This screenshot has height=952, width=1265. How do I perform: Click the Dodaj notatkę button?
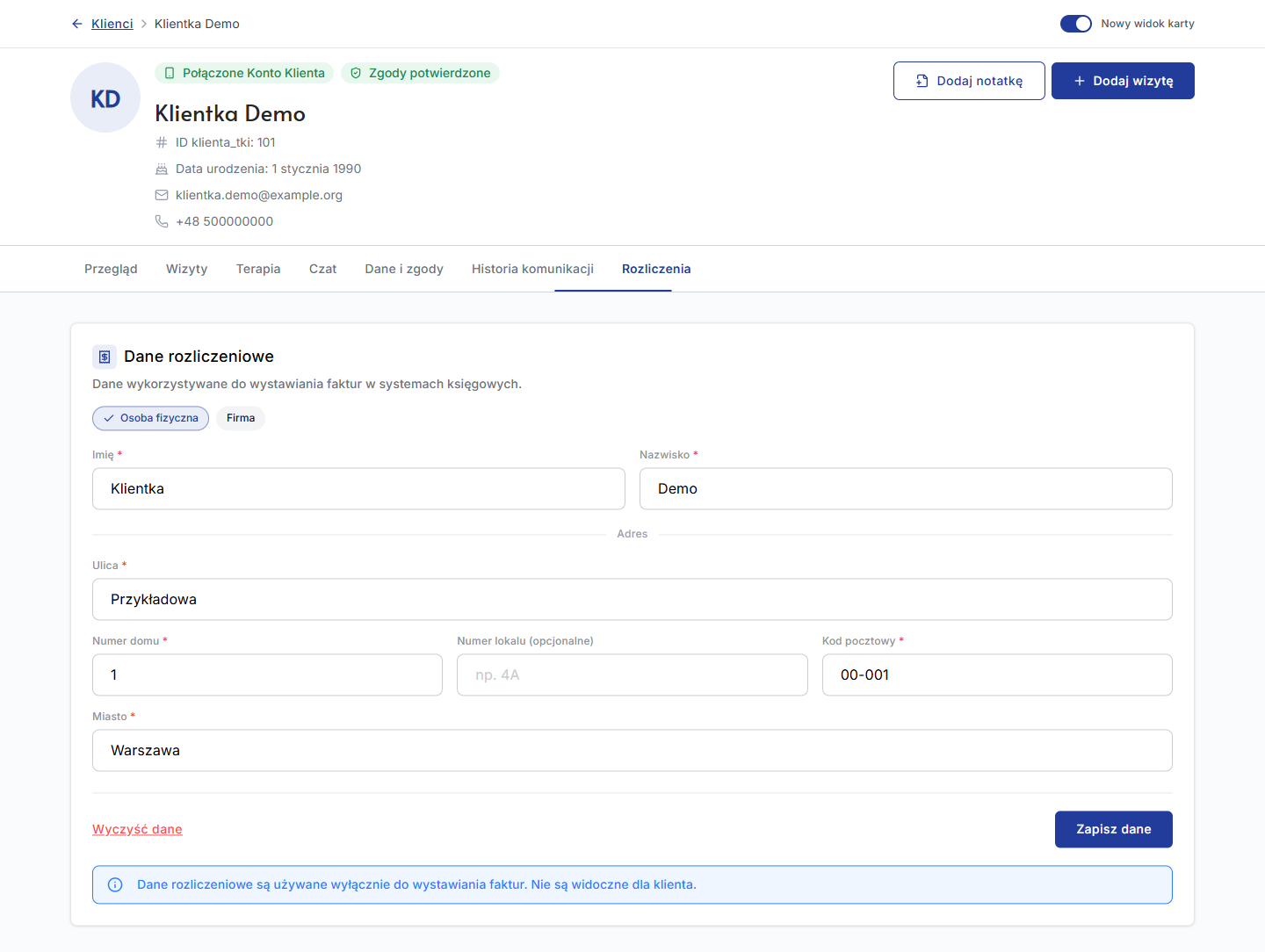pyautogui.click(x=969, y=81)
